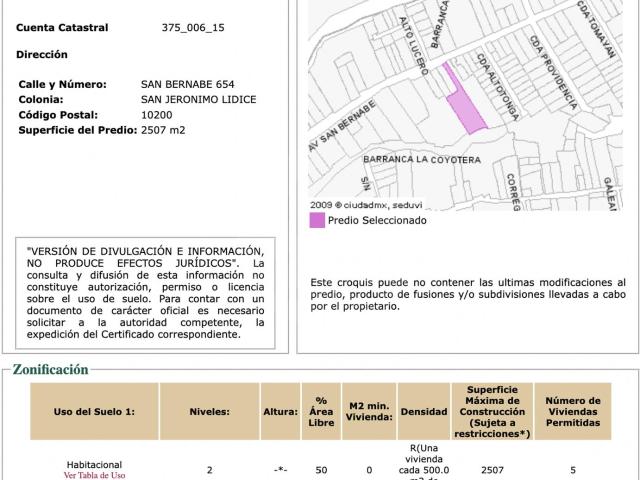
Task: Click the 'Calle y Número:' label
Action: click(62, 84)
